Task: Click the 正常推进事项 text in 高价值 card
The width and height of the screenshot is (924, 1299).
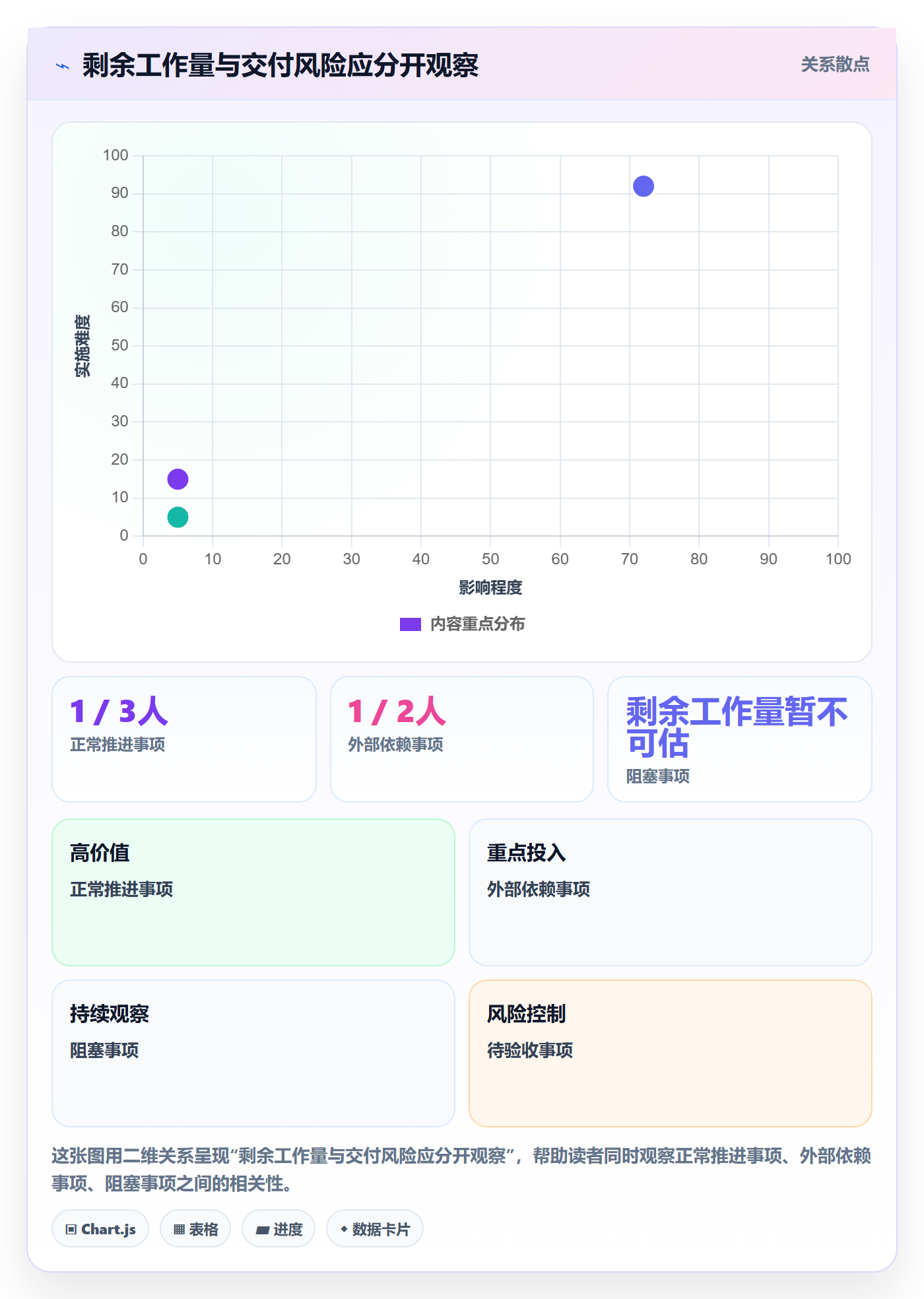Action: click(x=121, y=889)
